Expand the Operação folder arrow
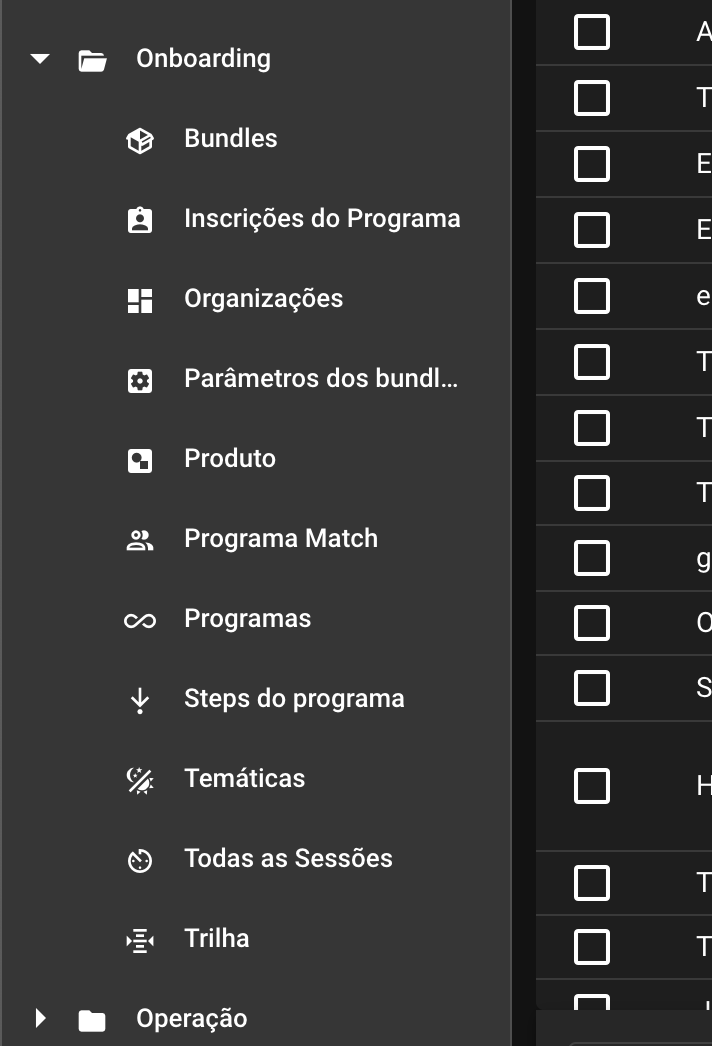The width and height of the screenshot is (712, 1046). pyautogui.click(x=40, y=1018)
